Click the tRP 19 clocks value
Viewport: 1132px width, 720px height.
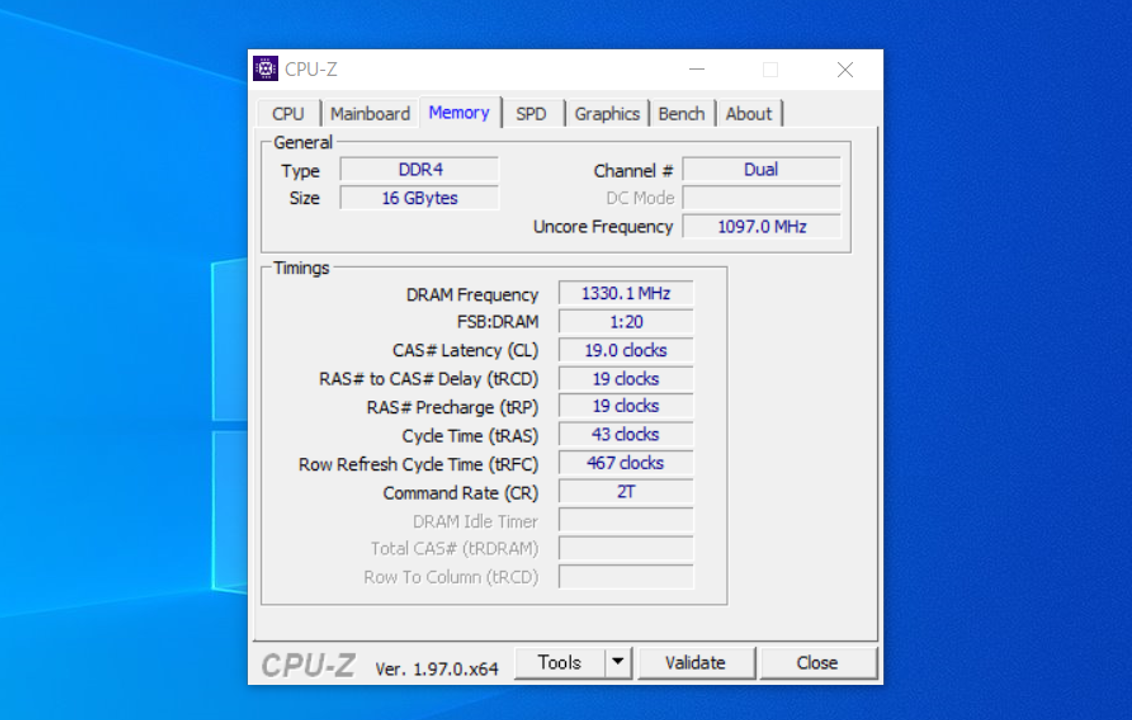(626, 407)
